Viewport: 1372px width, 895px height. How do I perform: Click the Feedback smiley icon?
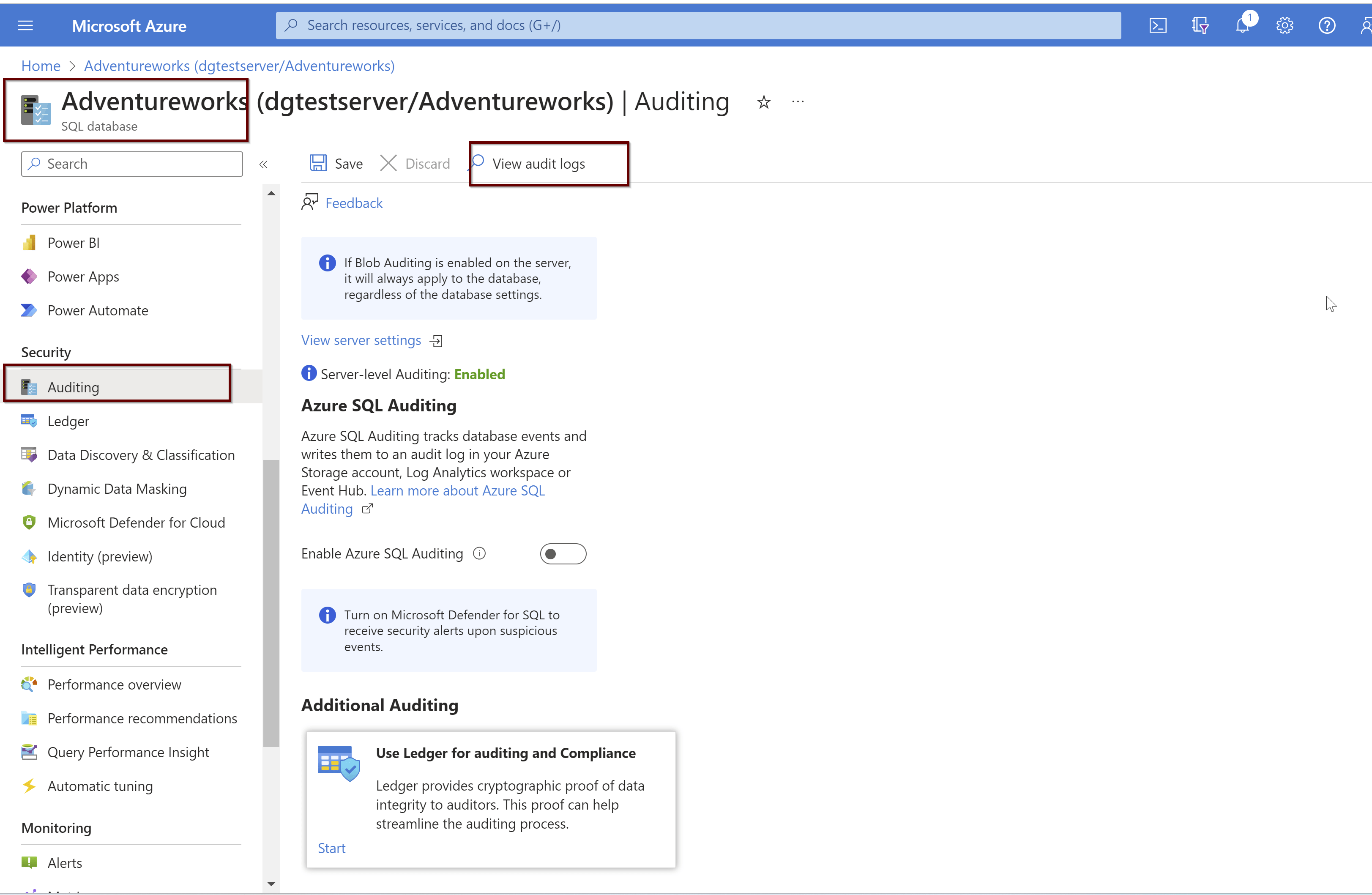pos(309,202)
